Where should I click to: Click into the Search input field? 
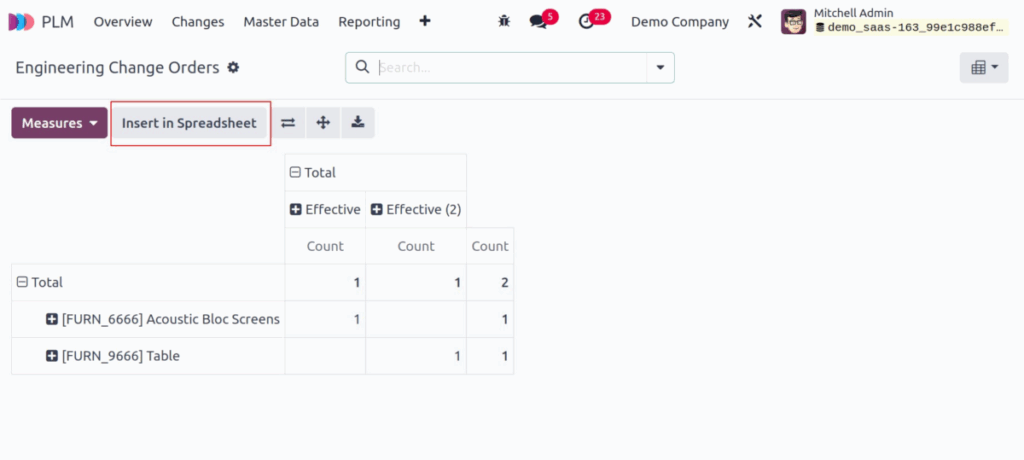pos(511,67)
